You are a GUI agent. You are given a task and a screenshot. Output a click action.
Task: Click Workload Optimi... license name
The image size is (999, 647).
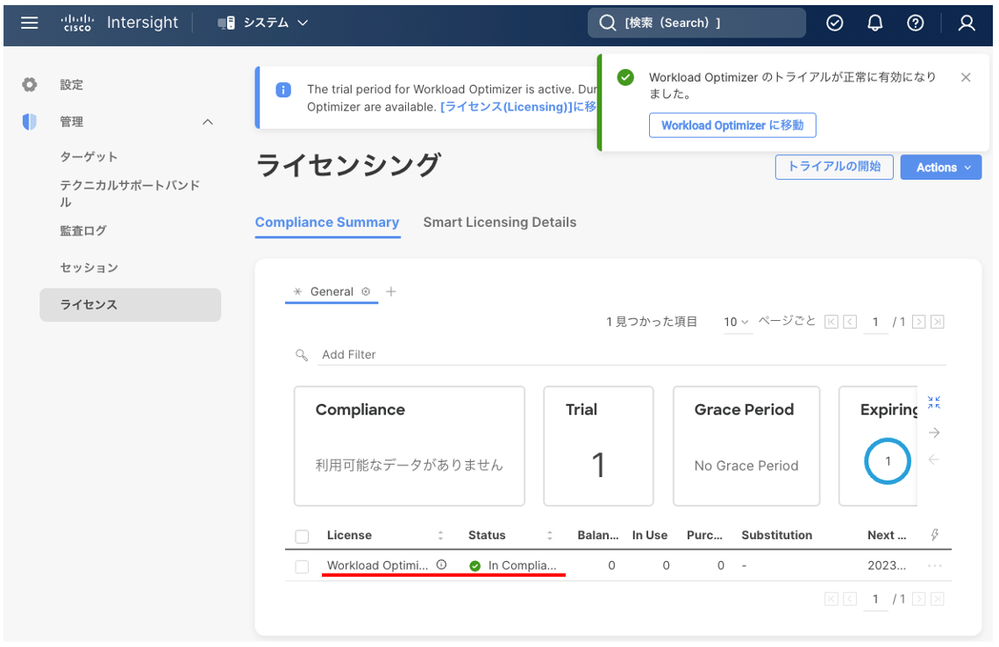coord(377,565)
